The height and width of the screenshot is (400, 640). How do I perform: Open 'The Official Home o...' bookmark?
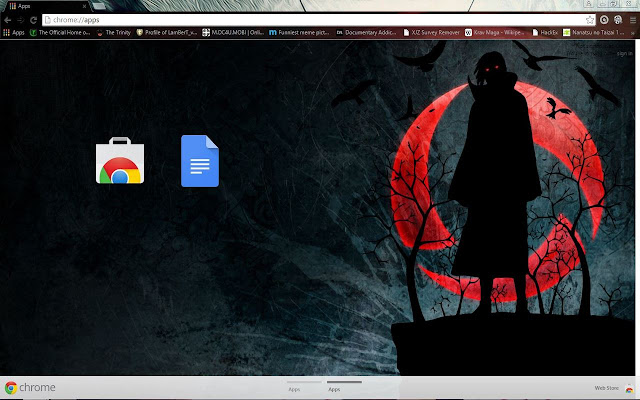(60, 32)
